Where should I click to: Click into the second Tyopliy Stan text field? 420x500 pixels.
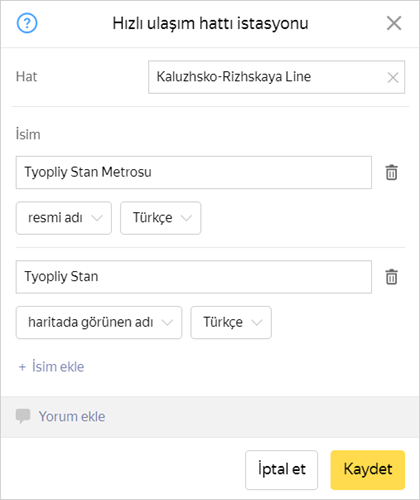[x=194, y=277]
